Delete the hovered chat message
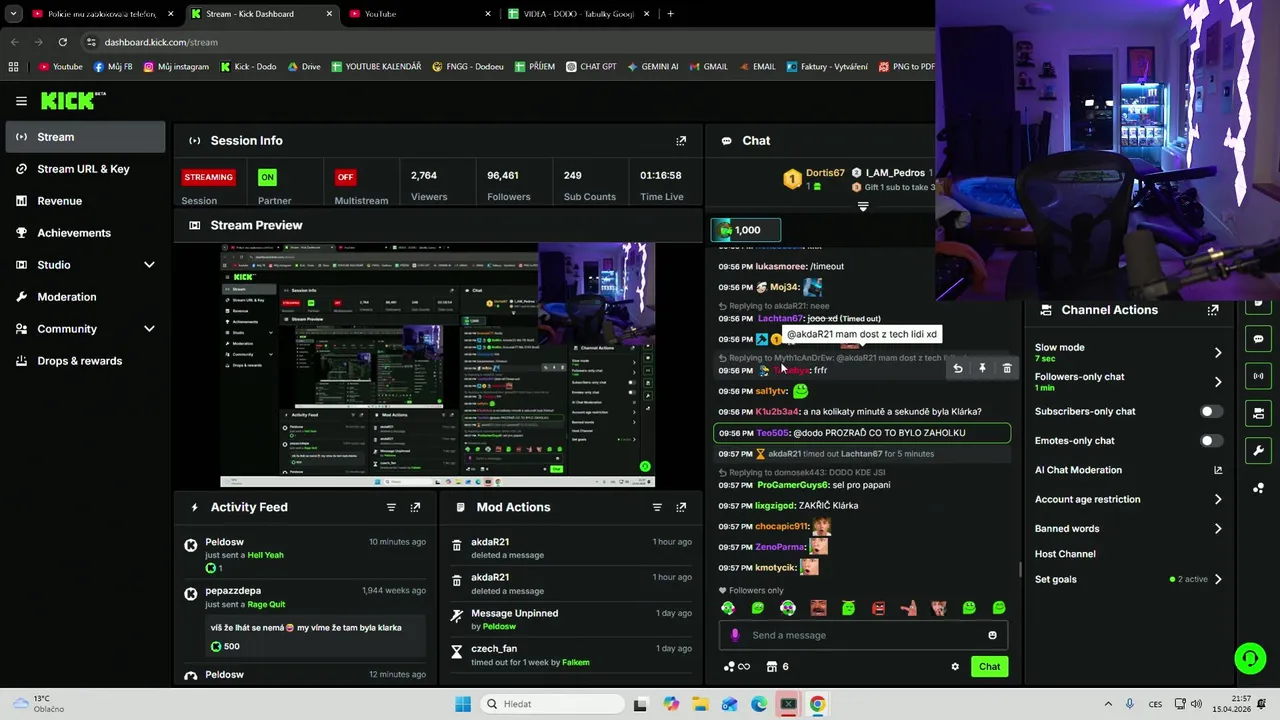Viewport: 1280px width, 720px height. [x=1007, y=369]
